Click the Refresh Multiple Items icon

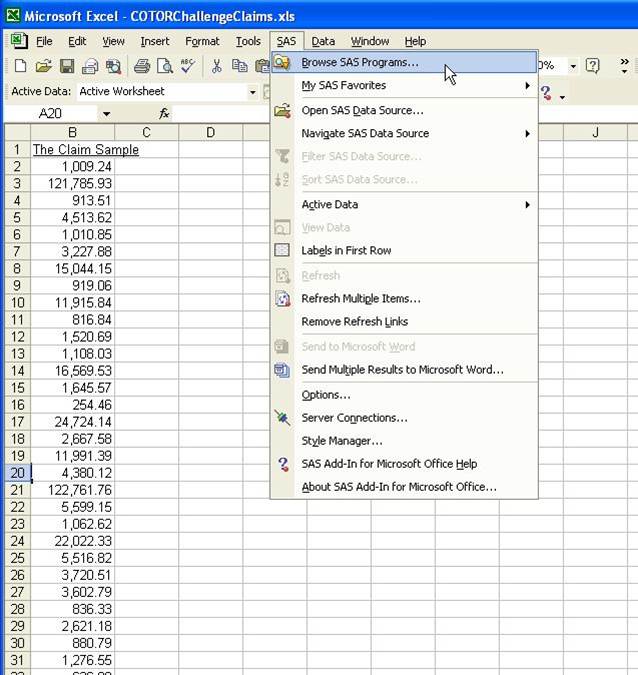[282, 299]
